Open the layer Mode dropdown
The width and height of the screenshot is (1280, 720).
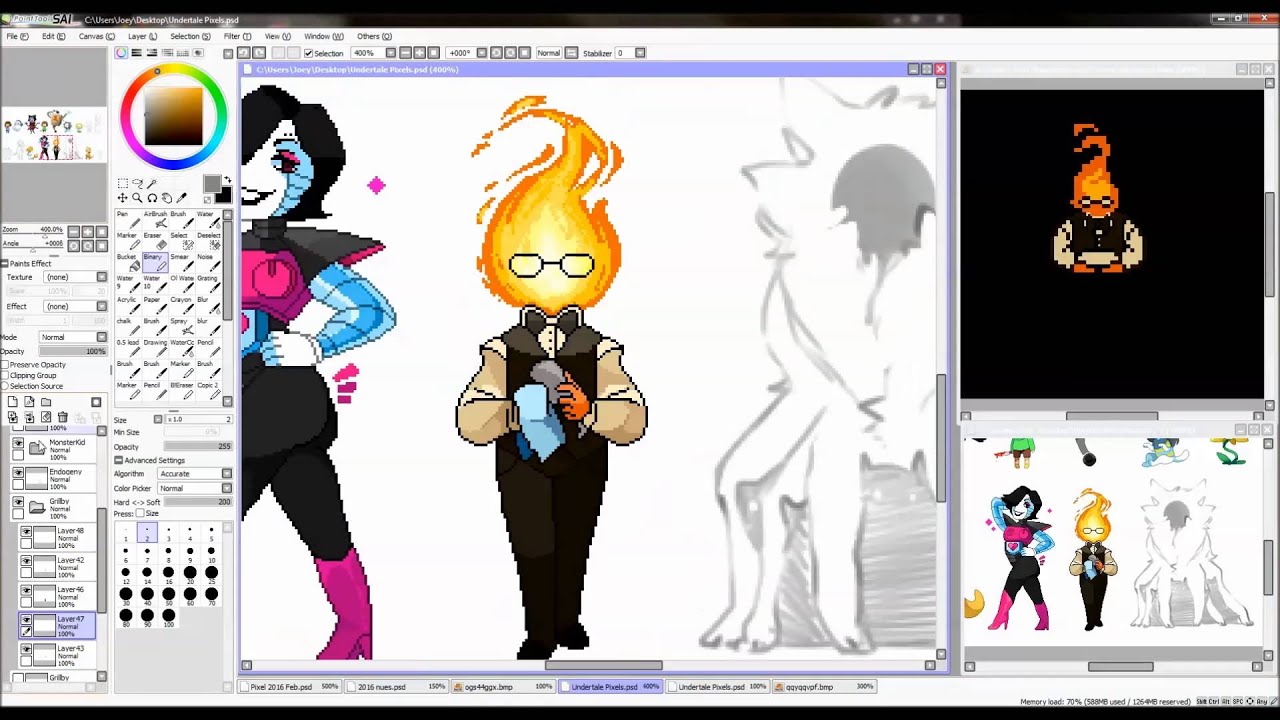(x=72, y=337)
